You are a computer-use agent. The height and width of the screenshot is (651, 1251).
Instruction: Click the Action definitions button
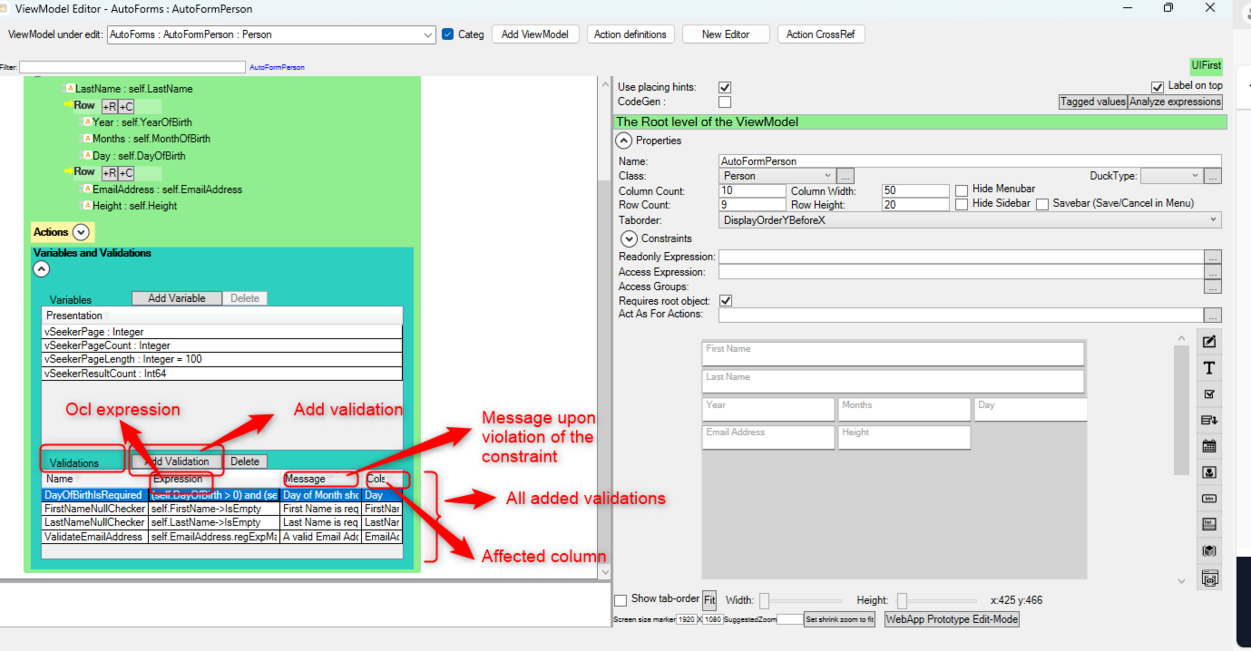[x=630, y=34]
